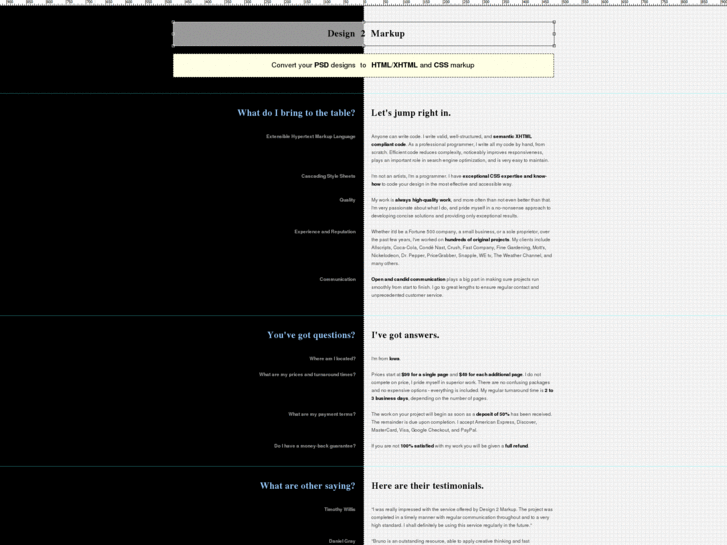Grab top-right corner handle of title selection box
This screenshot has width=727, height=545.
click(554, 22)
